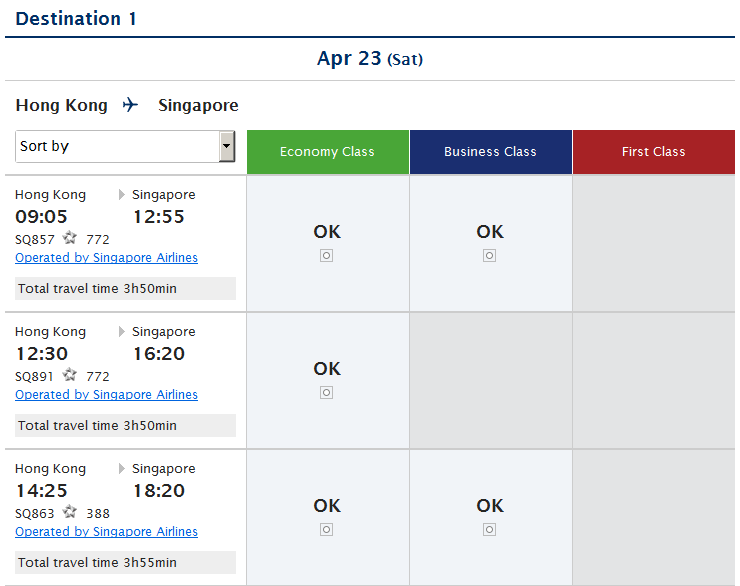740x586 pixels.
Task: Select Business Class for flight SQ863
Action: click(x=489, y=529)
